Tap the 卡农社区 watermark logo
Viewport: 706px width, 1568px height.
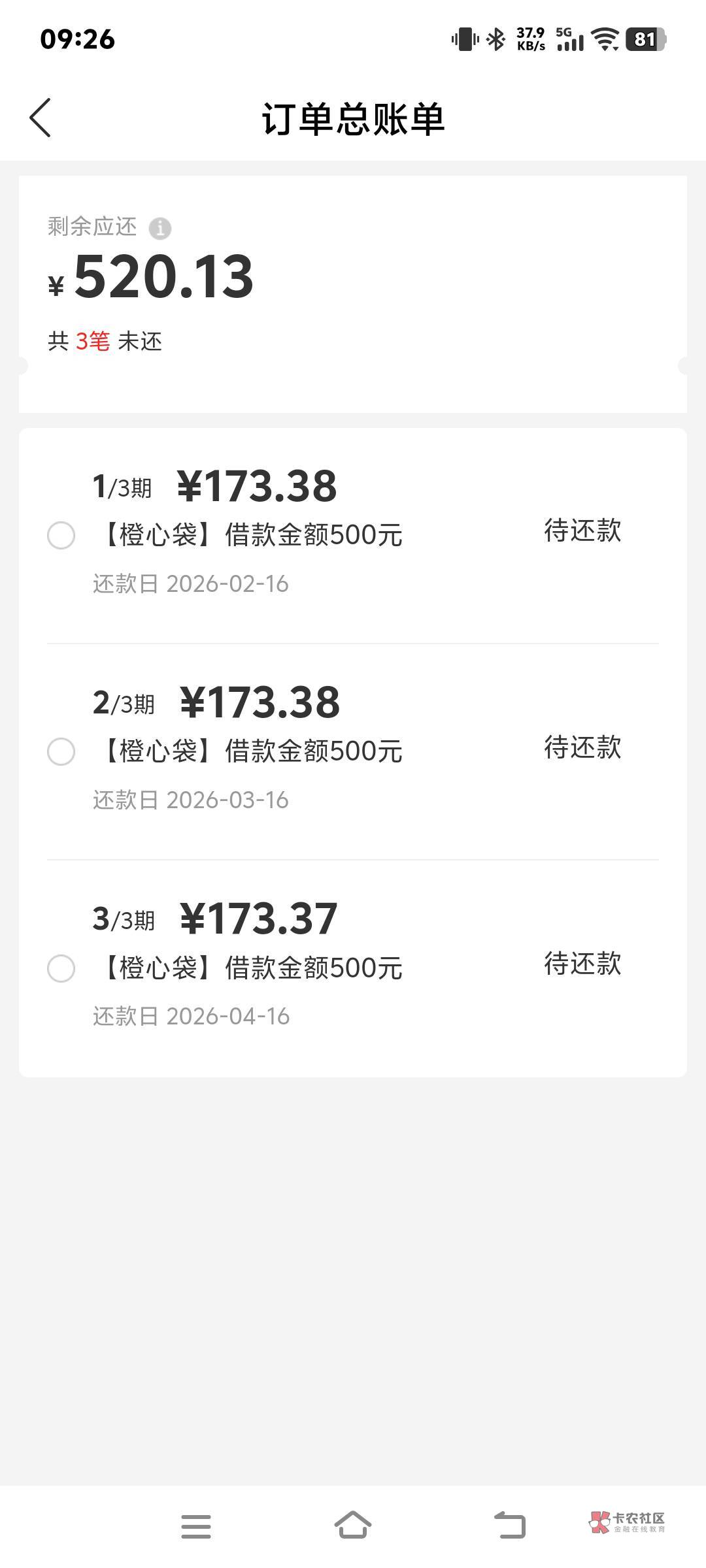(627, 1522)
